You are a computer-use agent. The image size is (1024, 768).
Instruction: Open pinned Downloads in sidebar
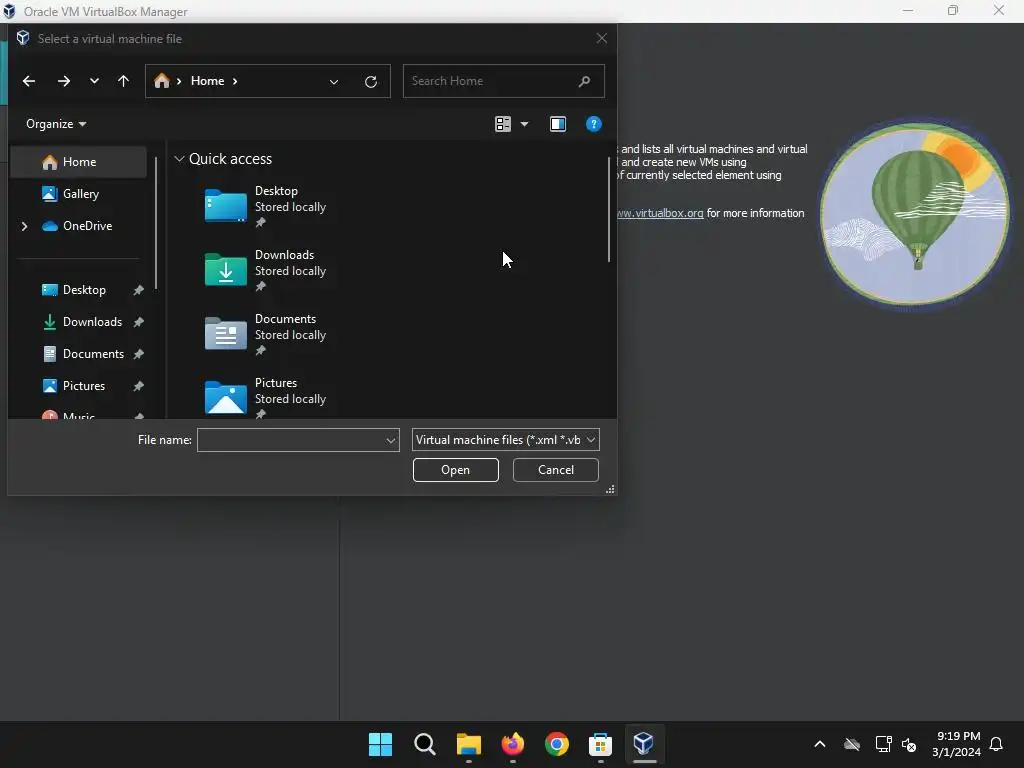92,322
